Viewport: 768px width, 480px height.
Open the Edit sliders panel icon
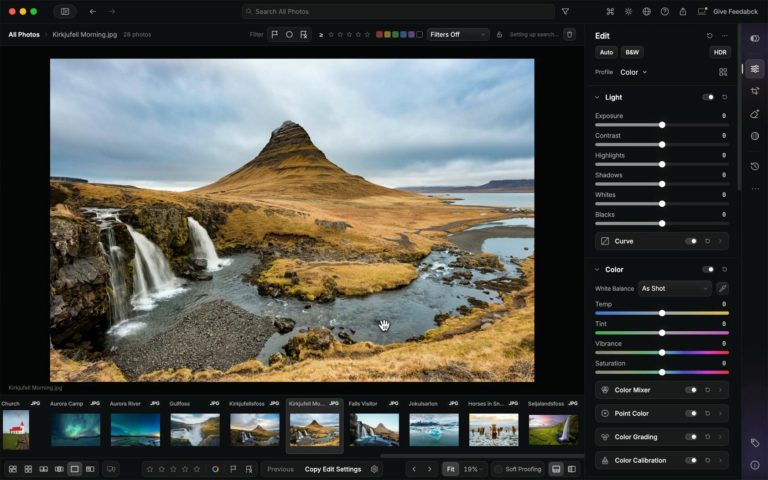pyautogui.click(x=755, y=69)
